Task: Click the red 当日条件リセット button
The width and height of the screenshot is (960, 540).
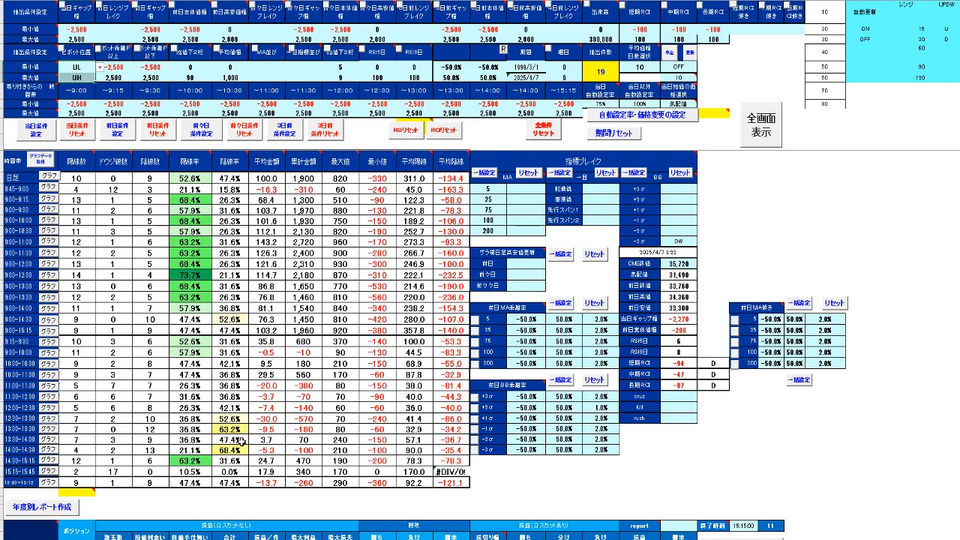Action: click(x=77, y=130)
